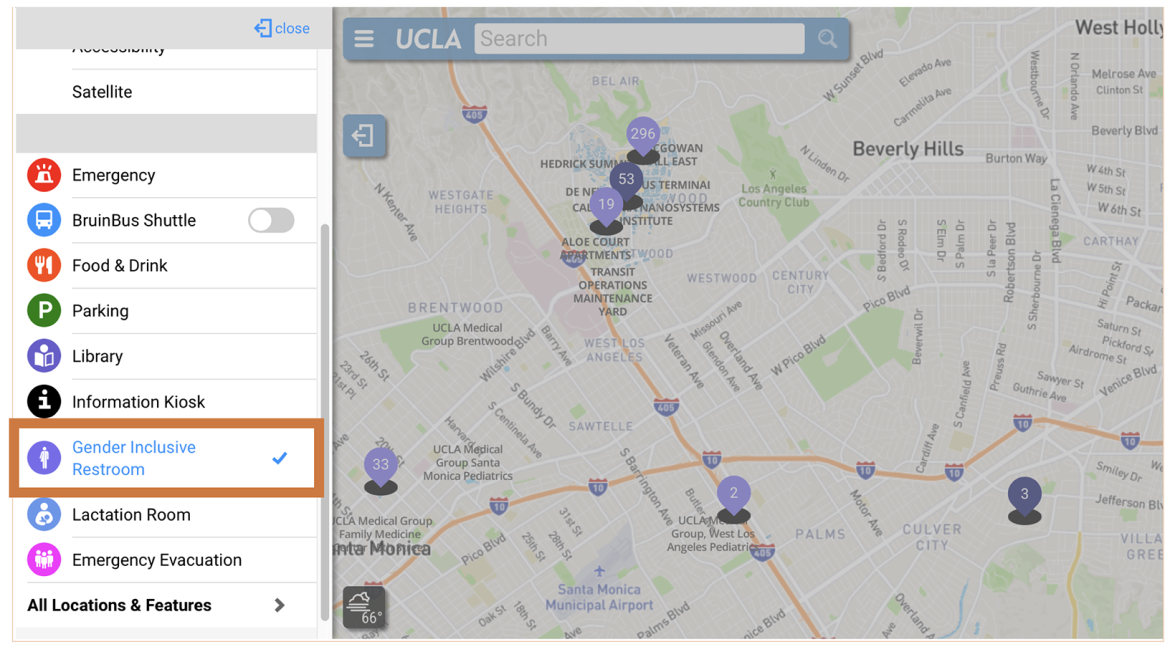
Task: Select the Emergency category row
Action: [166, 175]
